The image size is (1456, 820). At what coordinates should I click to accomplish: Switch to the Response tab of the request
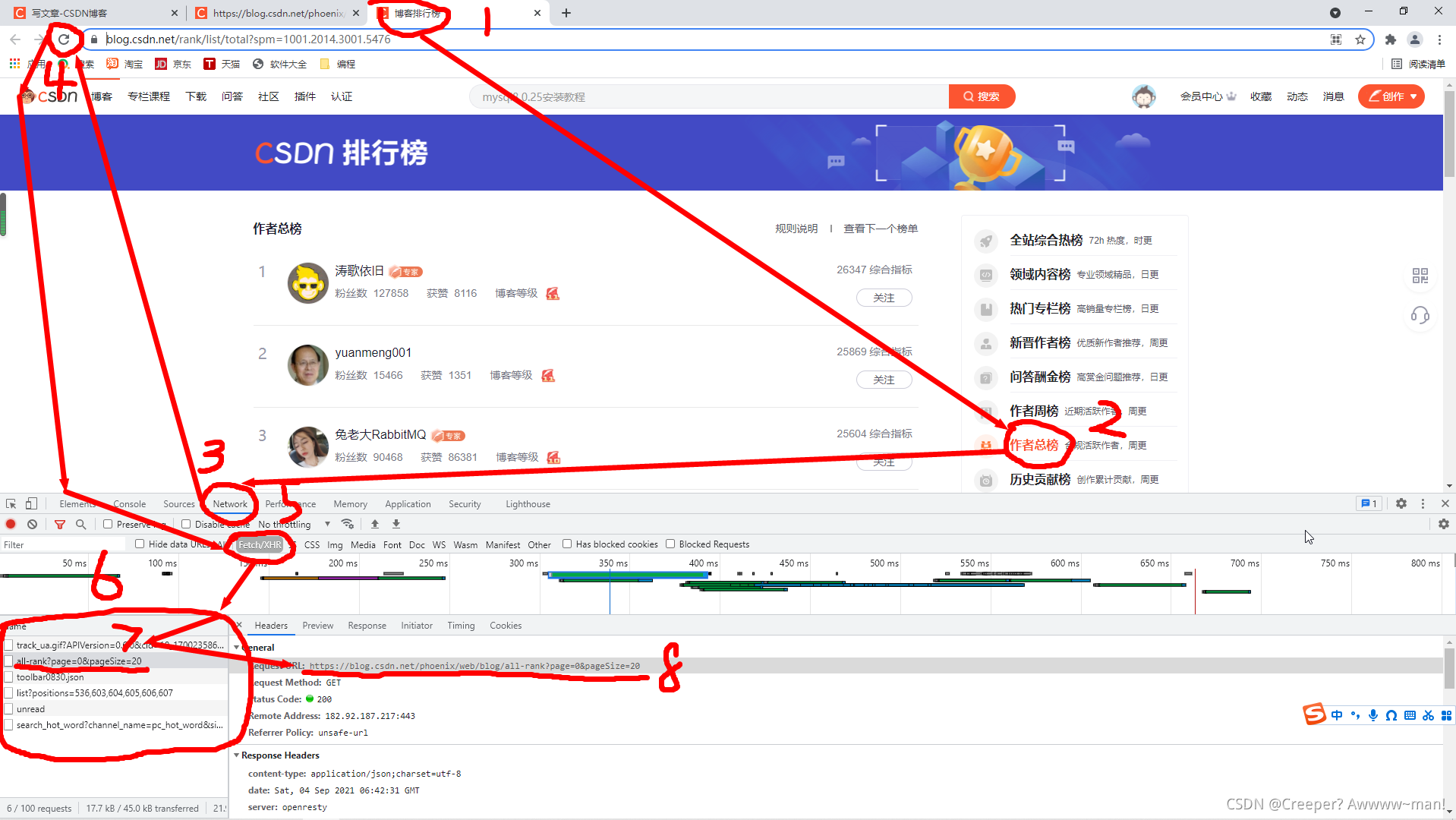(367, 625)
